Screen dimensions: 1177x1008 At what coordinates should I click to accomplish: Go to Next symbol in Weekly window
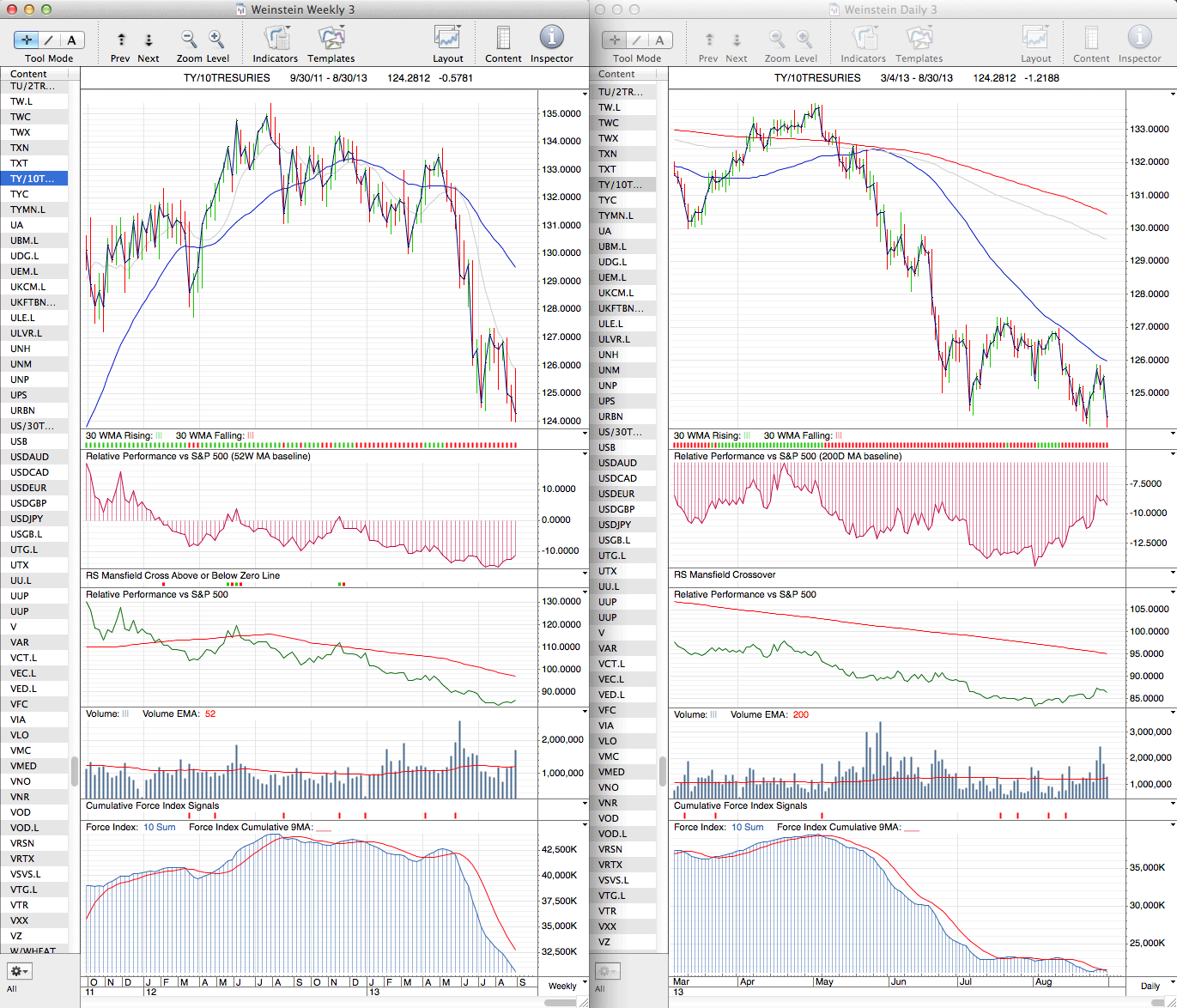click(x=149, y=39)
